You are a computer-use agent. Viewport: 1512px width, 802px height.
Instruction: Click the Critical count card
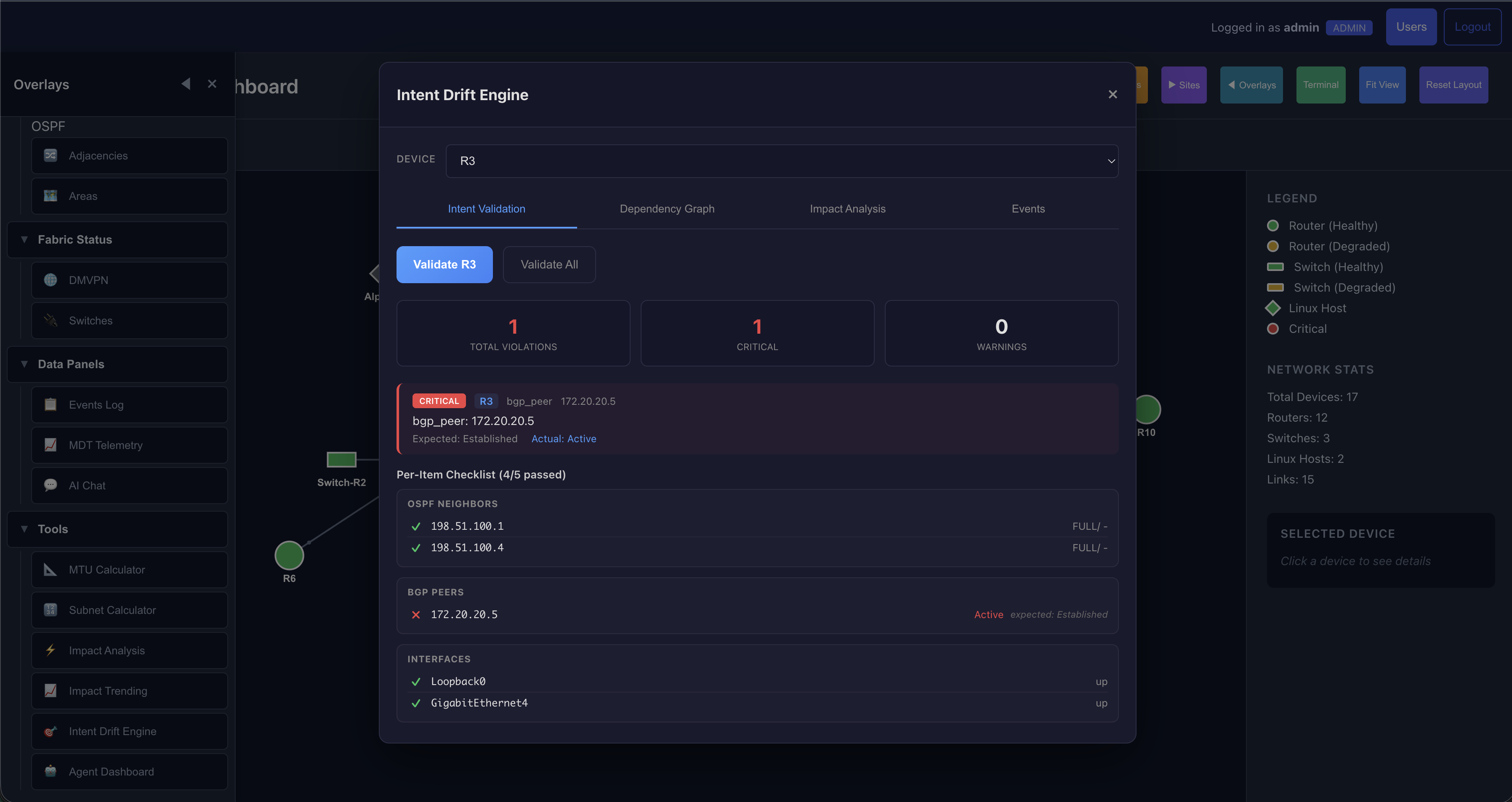757,333
